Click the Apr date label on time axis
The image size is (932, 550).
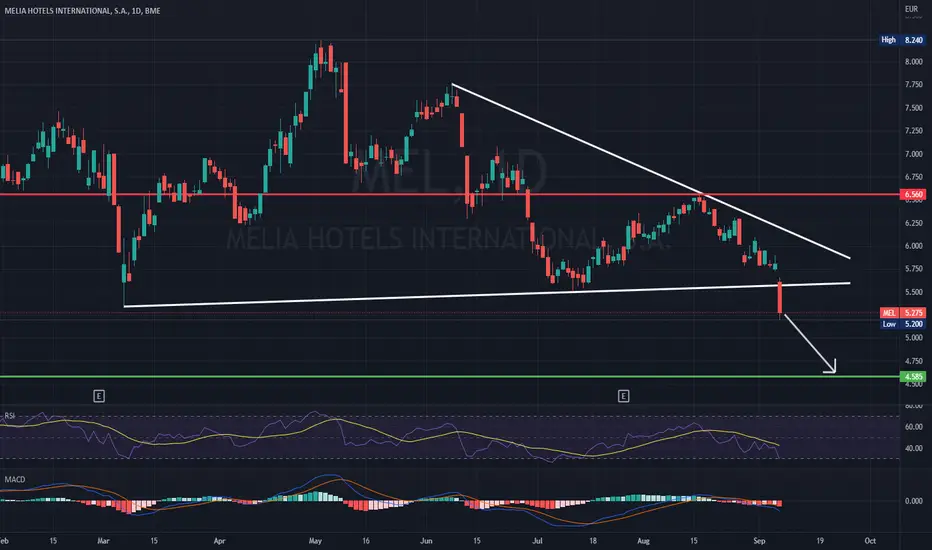(x=219, y=541)
